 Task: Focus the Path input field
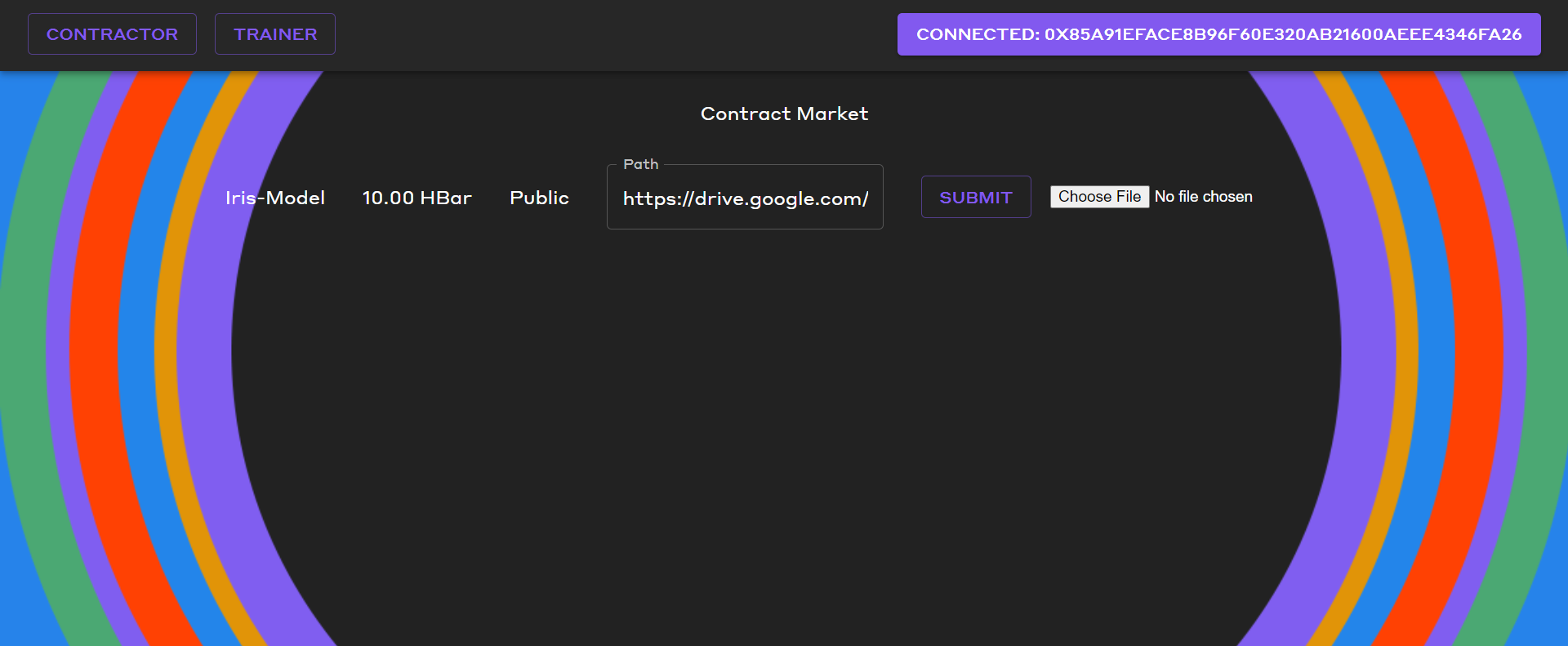[745, 198]
